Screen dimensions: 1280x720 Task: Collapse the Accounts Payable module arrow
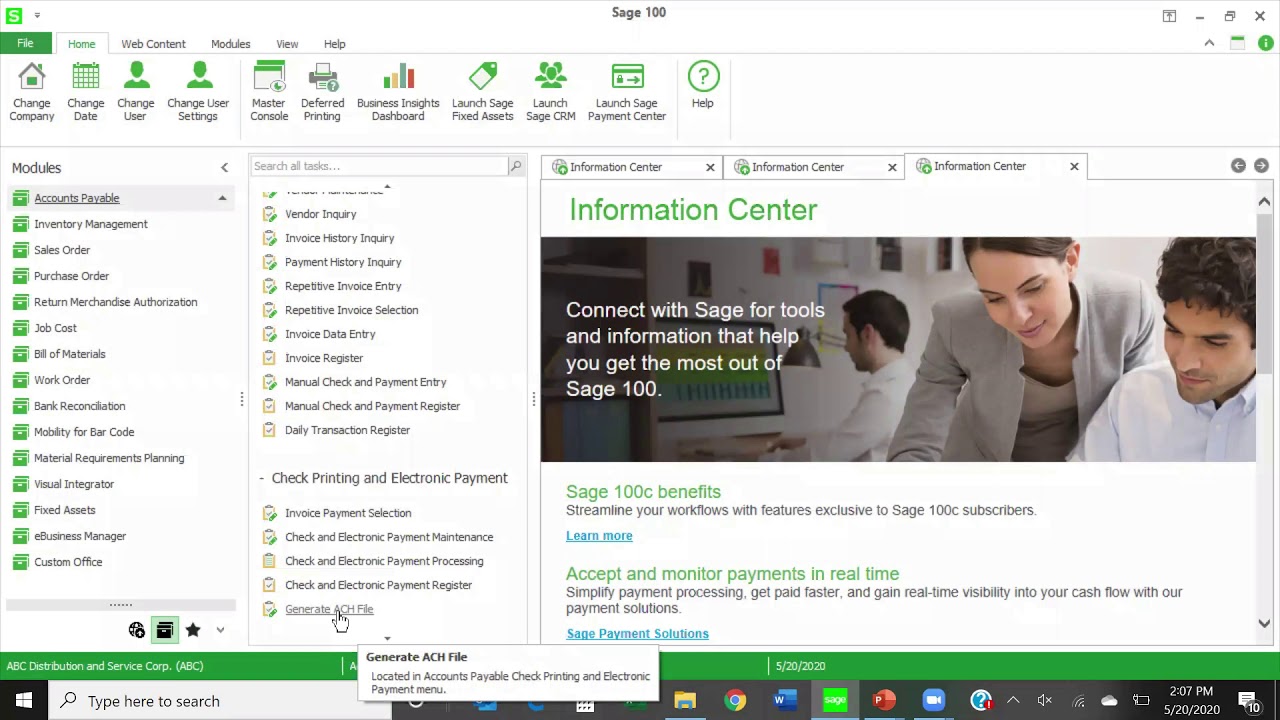tap(222, 198)
